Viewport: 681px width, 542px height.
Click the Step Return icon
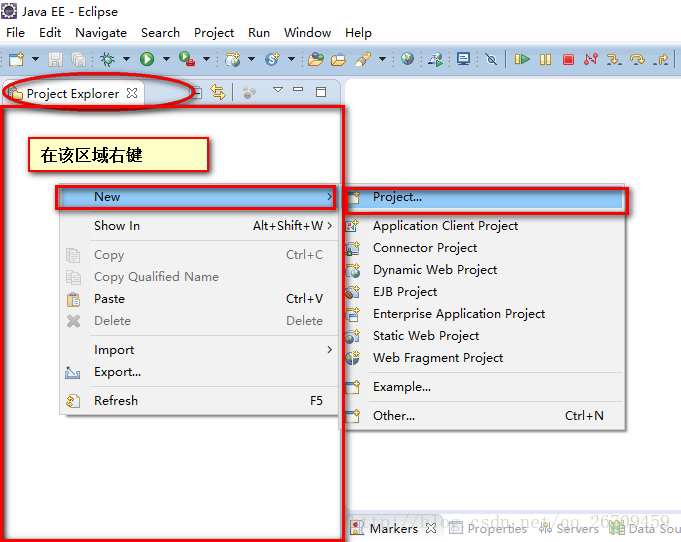(x=661, y=59)
